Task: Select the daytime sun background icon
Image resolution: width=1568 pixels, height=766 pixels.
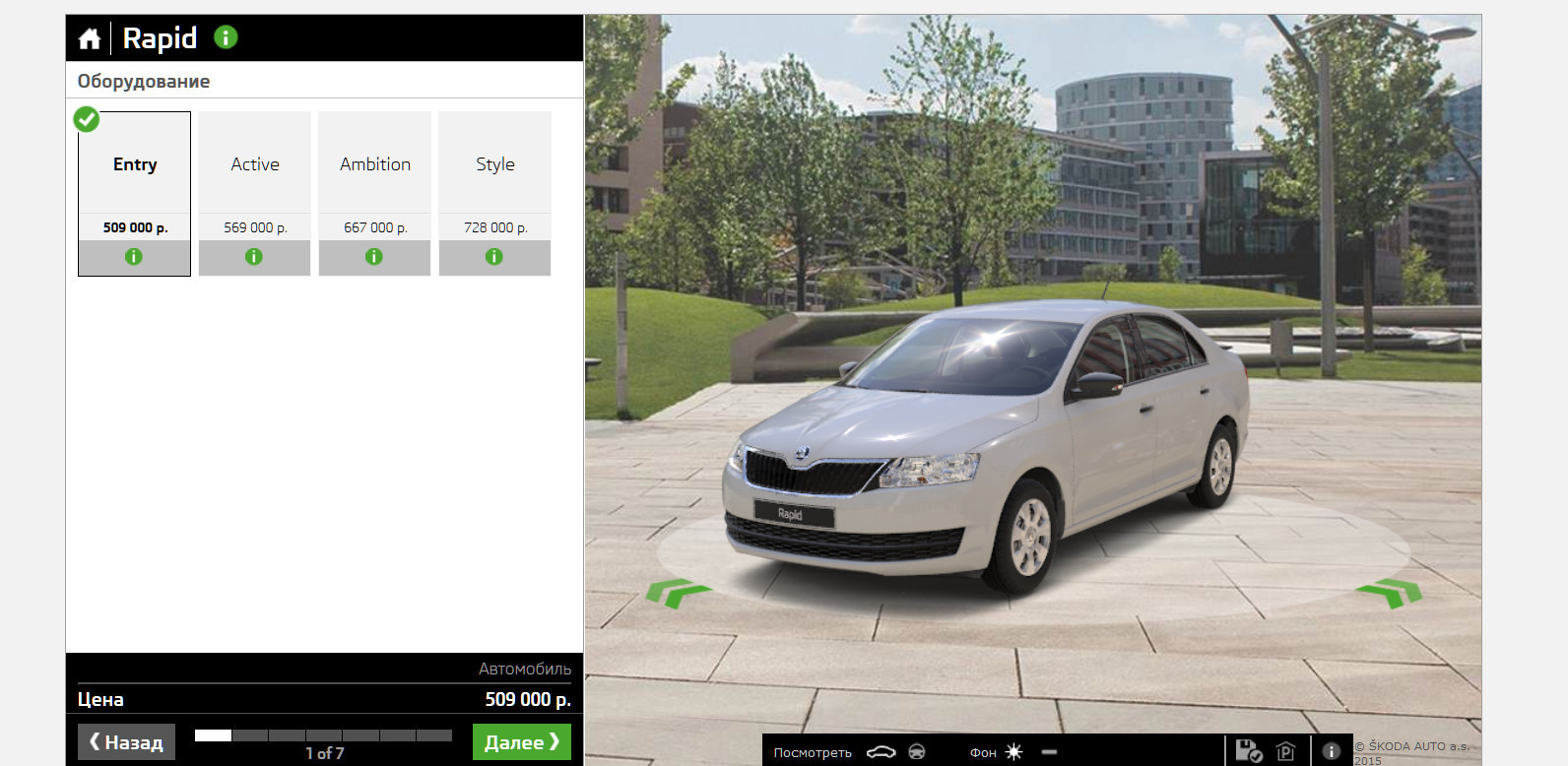Action: click(1013, 752)
